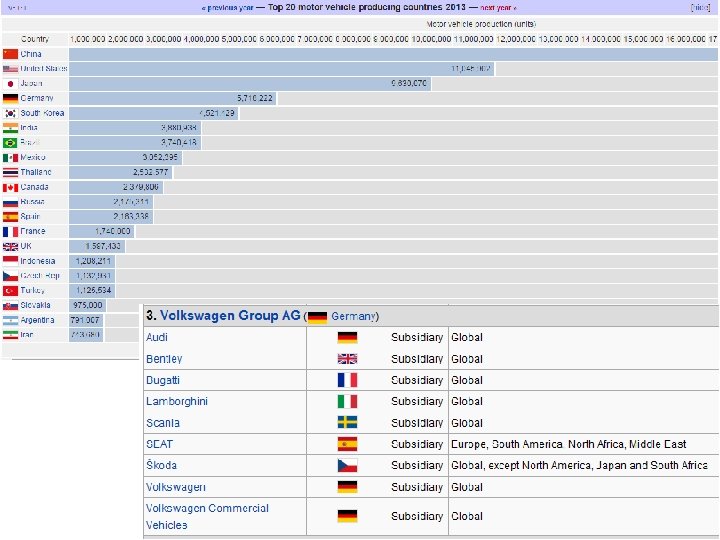Open the Audi brand link

(x=157, y=338)
